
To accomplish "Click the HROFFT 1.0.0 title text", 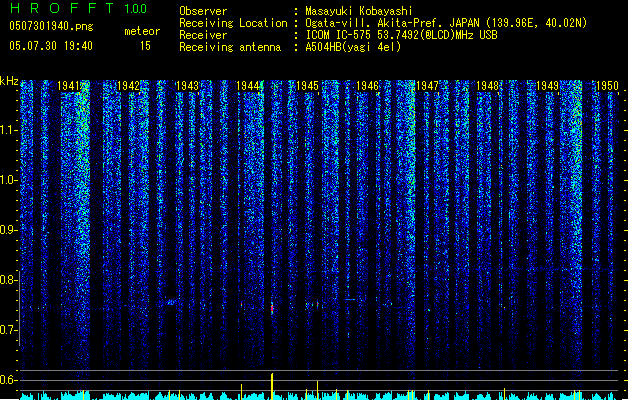I will coord(78,8).
